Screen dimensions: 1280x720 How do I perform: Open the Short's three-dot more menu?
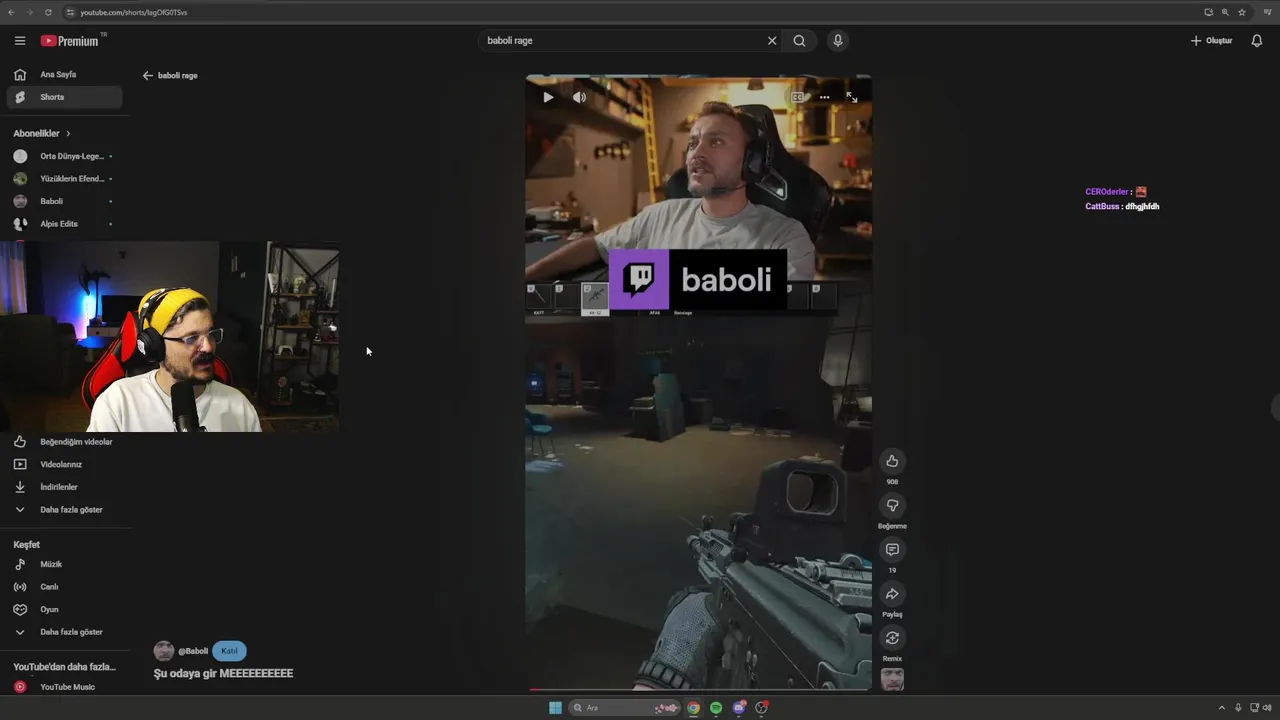824,97
